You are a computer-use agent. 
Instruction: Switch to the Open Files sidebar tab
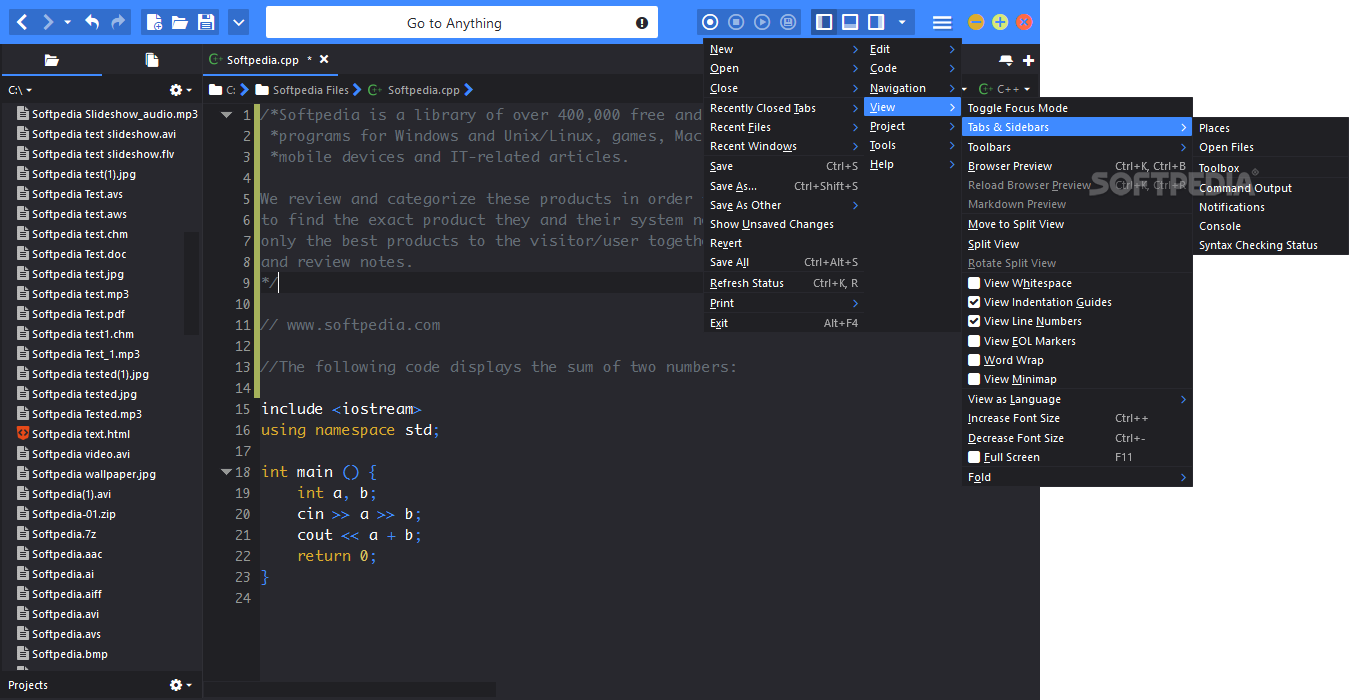tap(152, 60)
